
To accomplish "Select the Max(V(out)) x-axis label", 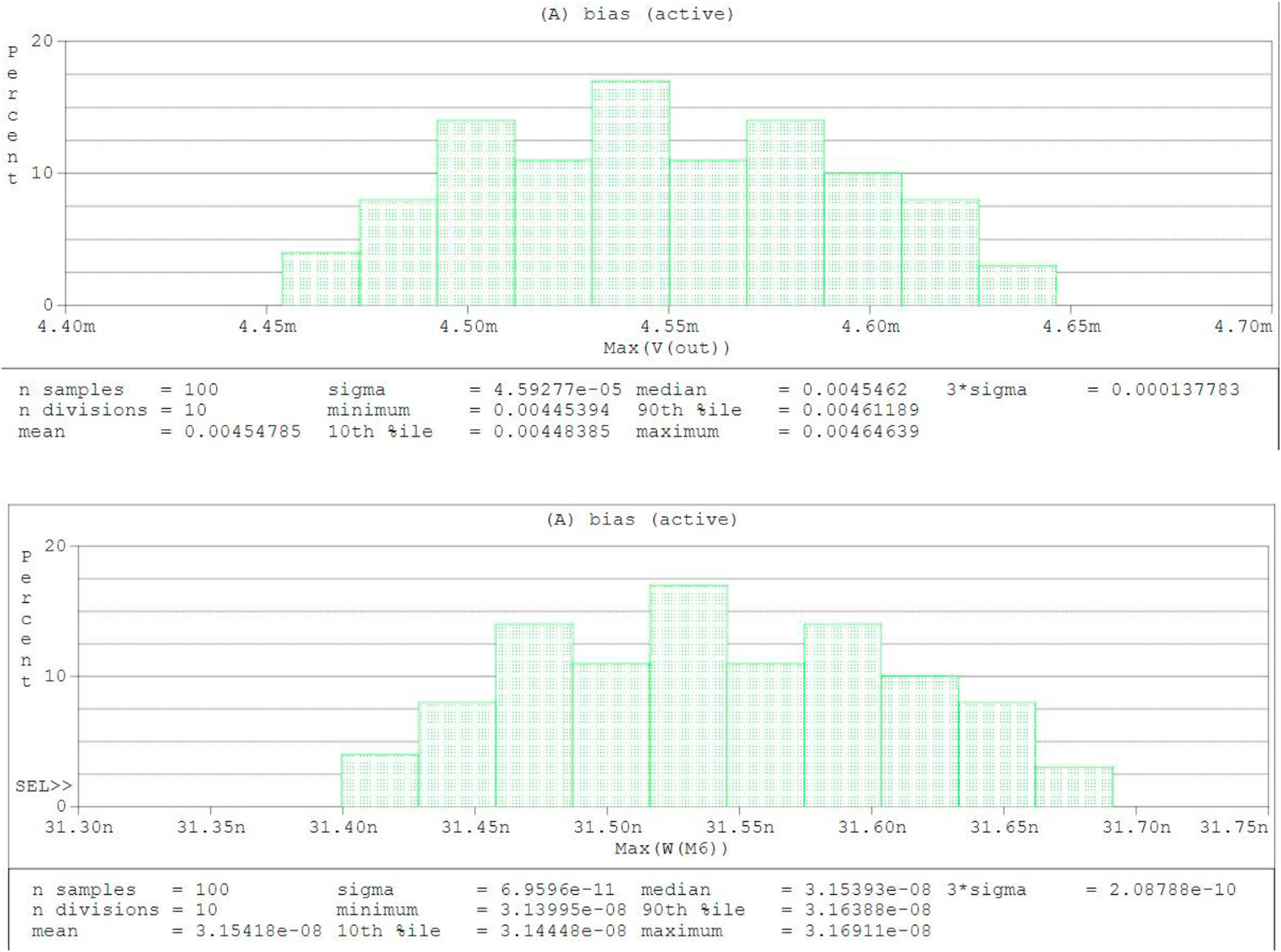I will (667, 348).
